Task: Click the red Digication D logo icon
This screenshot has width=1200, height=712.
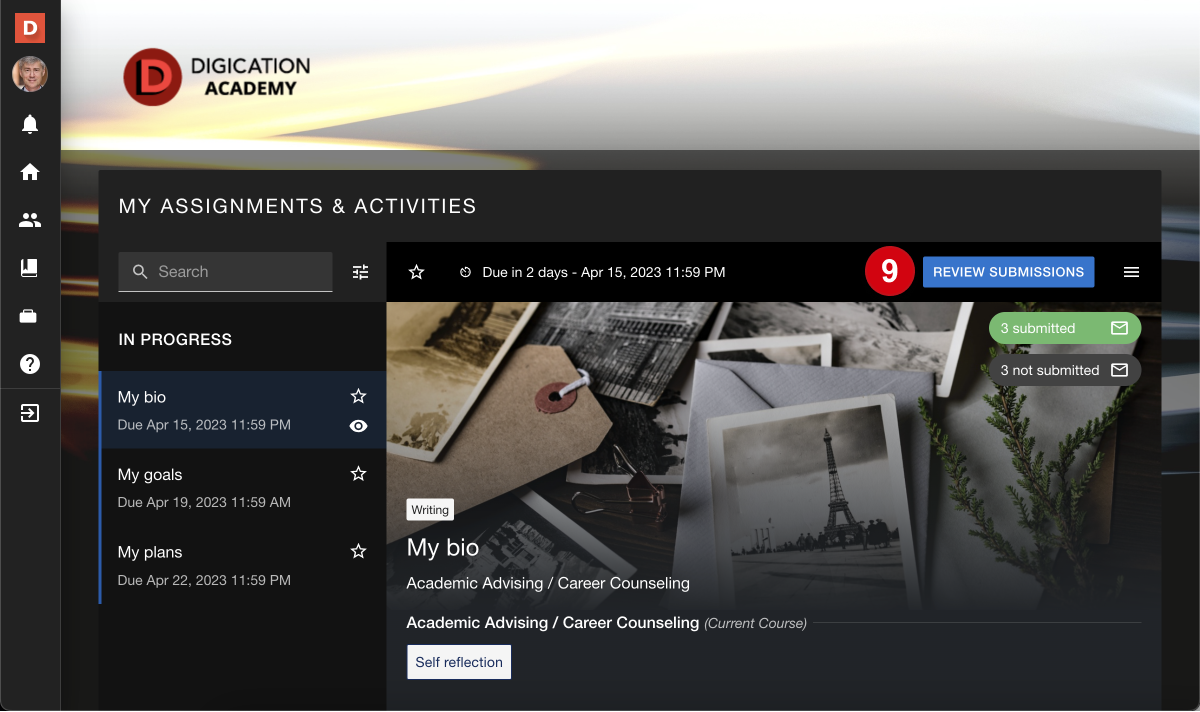Action: (x=30, y=28)
